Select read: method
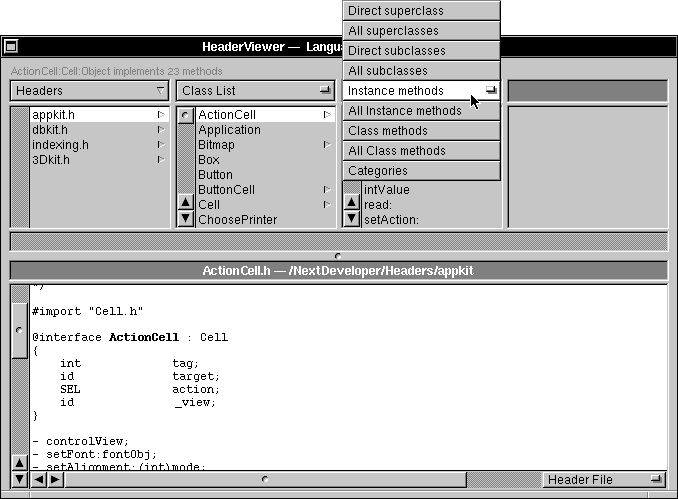 click(x=432, y=205)
